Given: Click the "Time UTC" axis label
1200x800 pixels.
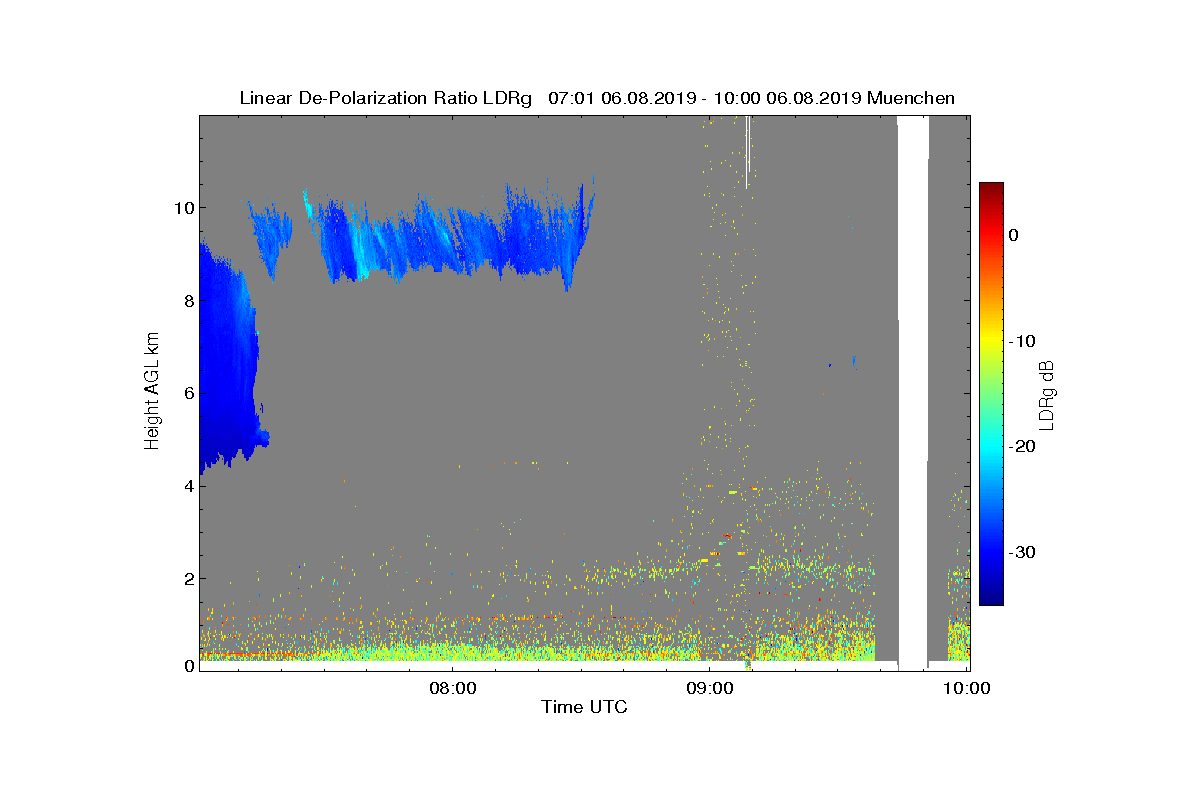Looking at the screenshot, I should (584, 708).
